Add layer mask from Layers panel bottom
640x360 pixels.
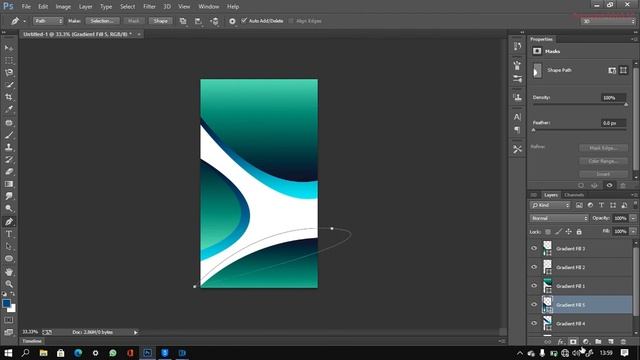pyautogui.click(x=573, y=341)
